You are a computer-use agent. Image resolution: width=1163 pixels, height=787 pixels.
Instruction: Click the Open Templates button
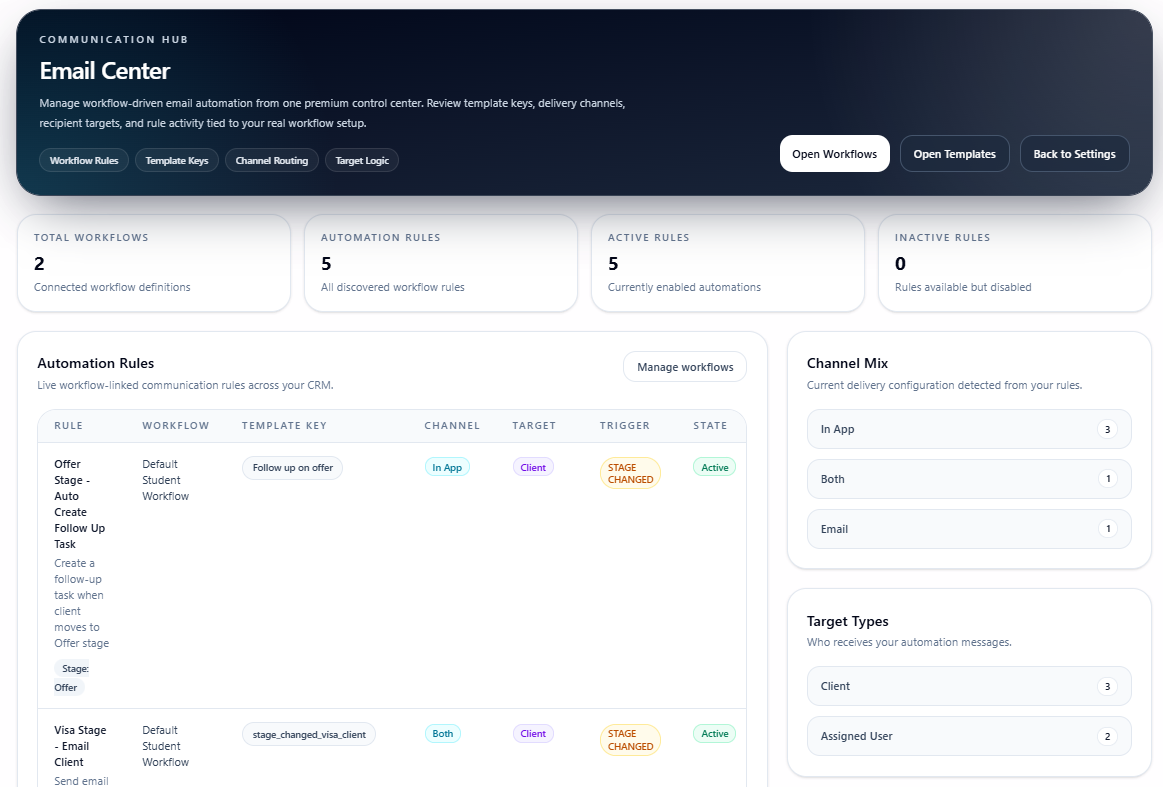[x=955, y=154]
